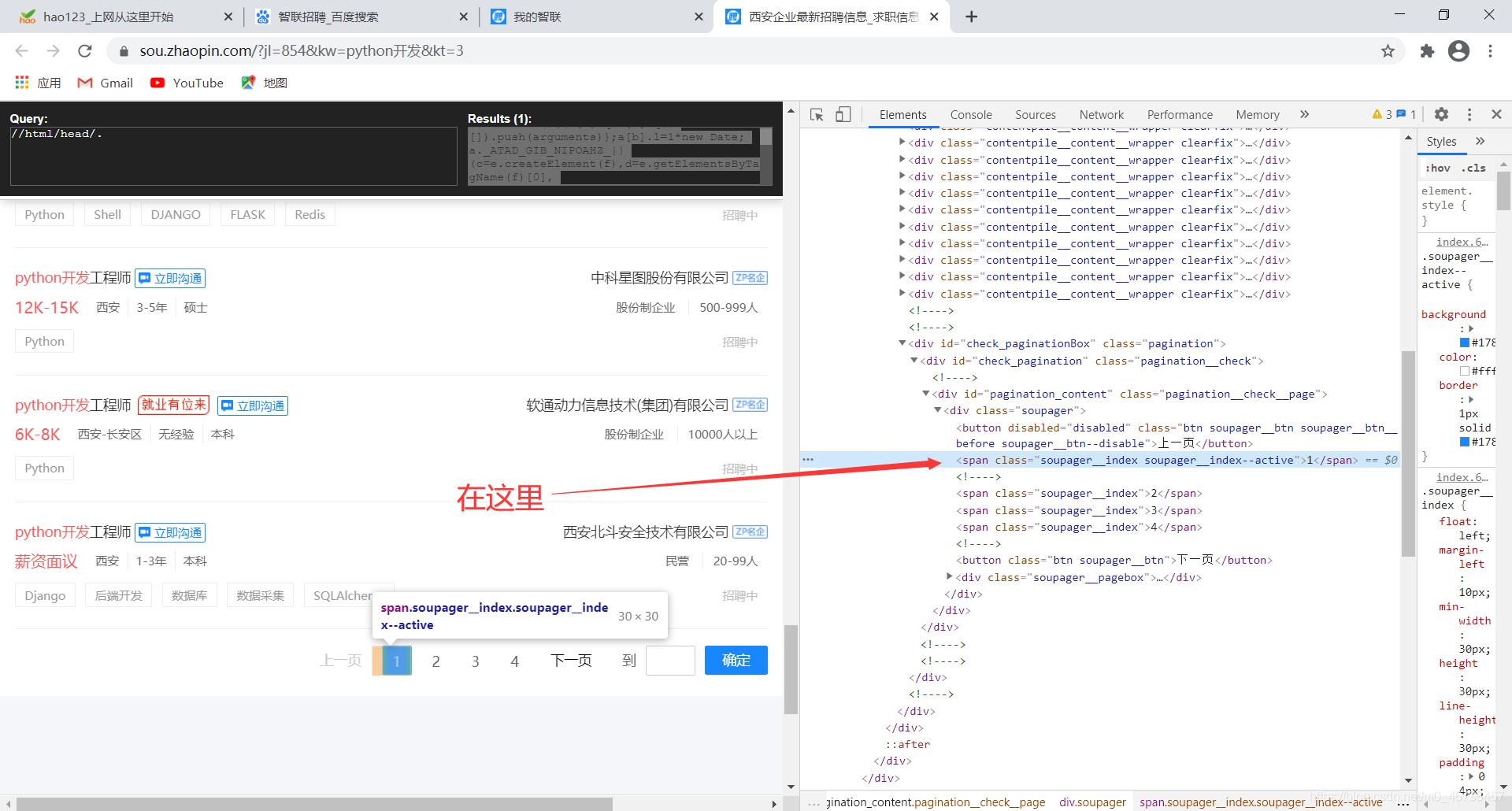This screenshot has width=1512, height=811.
Task: Open the Apps grid bookmark
Action: point(38,83)
